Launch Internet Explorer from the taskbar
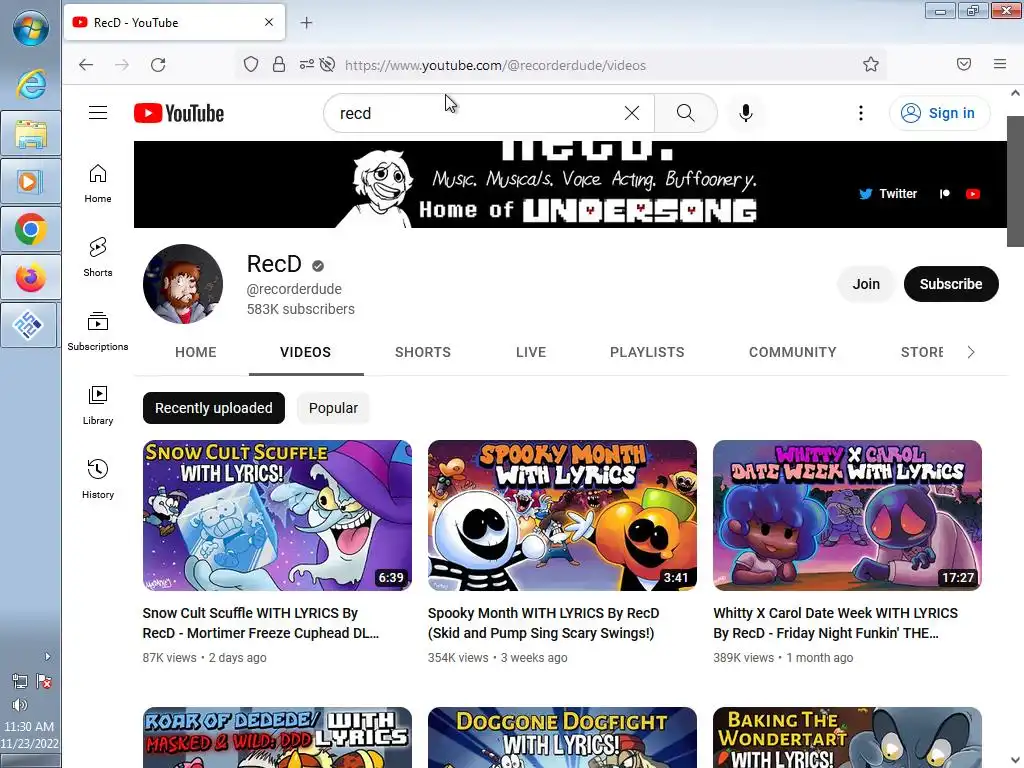The image size is (1024, 768). pos(31,85)
